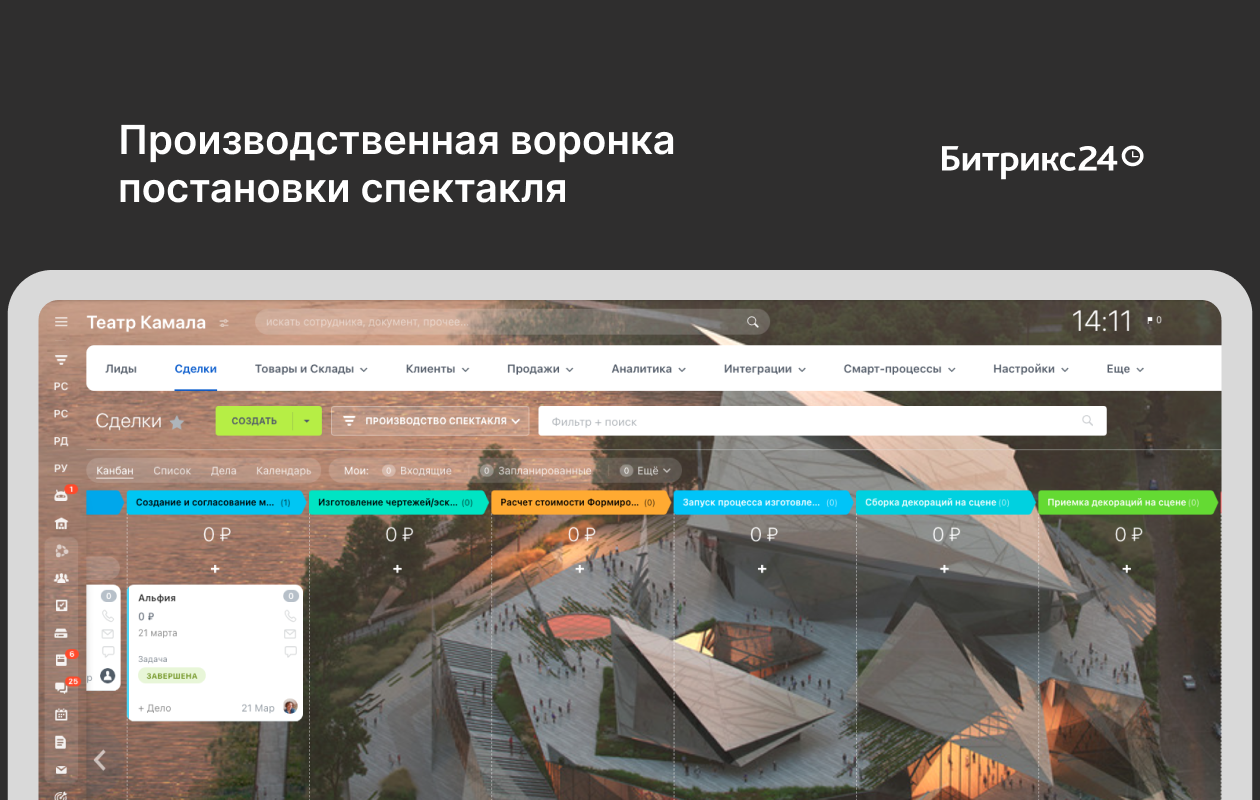Click plus under Запуск процесса column
1260x800 pixels.
[x=762, y=569]
